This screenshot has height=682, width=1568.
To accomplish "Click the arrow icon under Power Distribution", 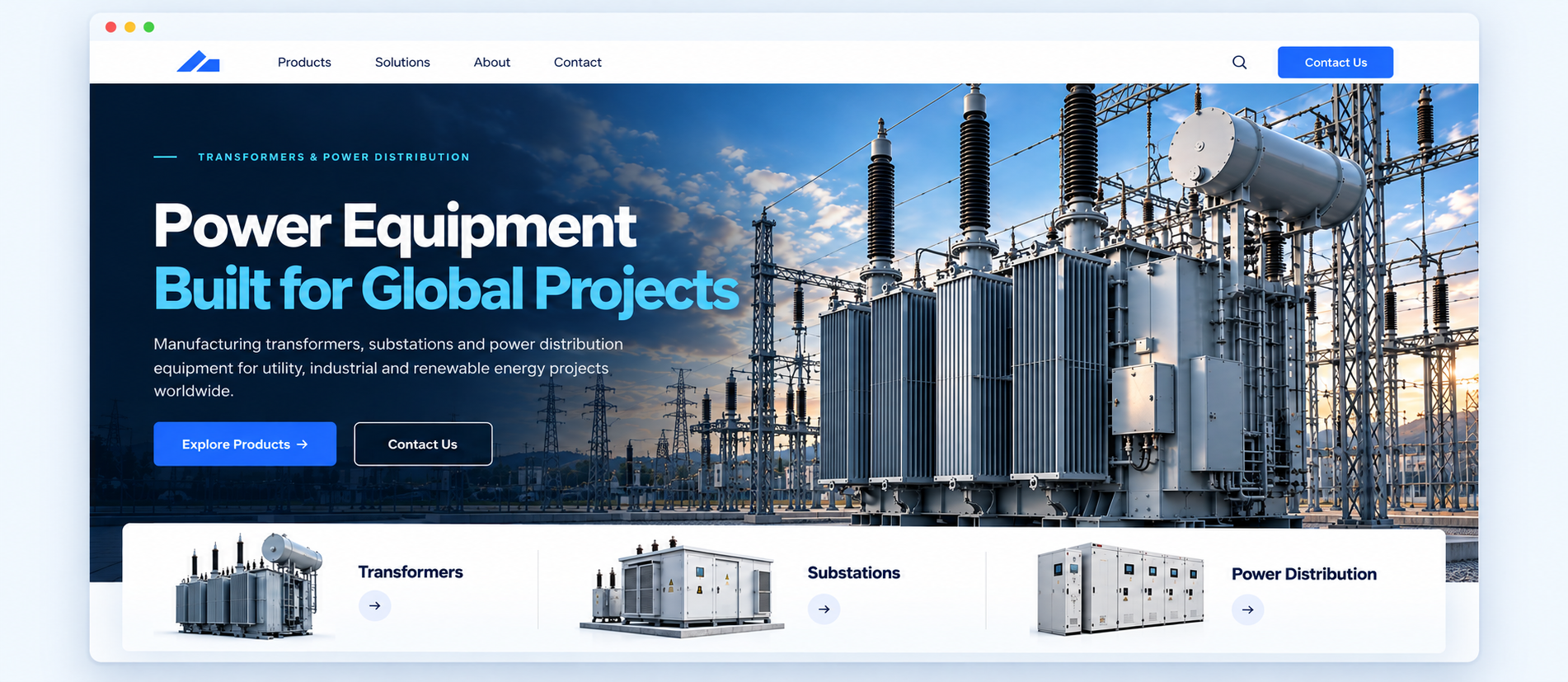I will [x=1247, y=610].
